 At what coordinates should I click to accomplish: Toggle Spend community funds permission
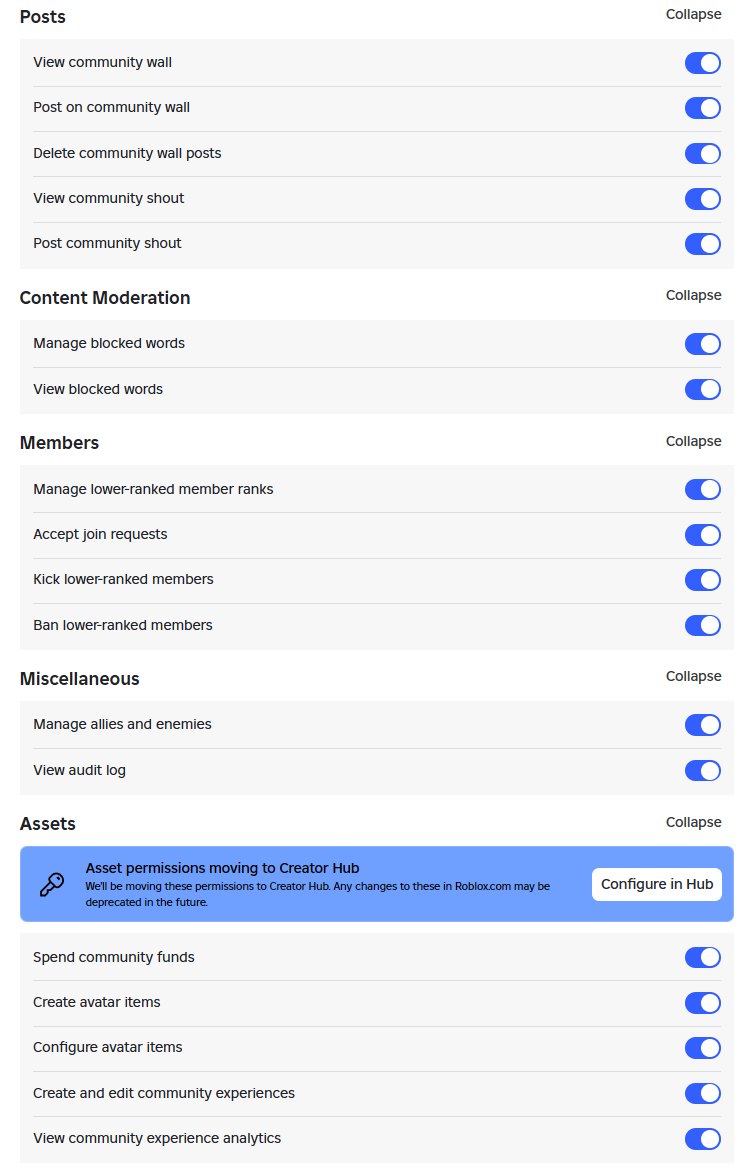click(x=702, y=958)
